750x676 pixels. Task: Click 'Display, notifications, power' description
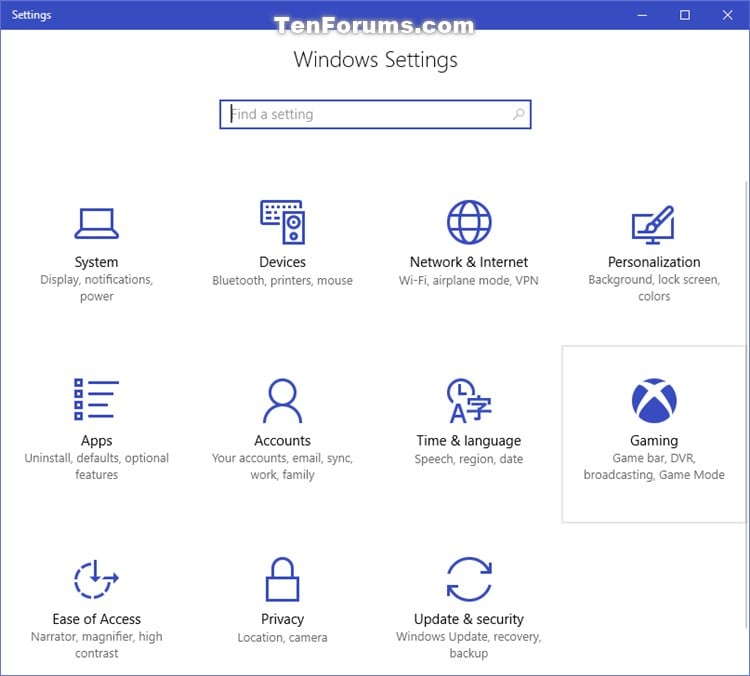tap(96, 288)
